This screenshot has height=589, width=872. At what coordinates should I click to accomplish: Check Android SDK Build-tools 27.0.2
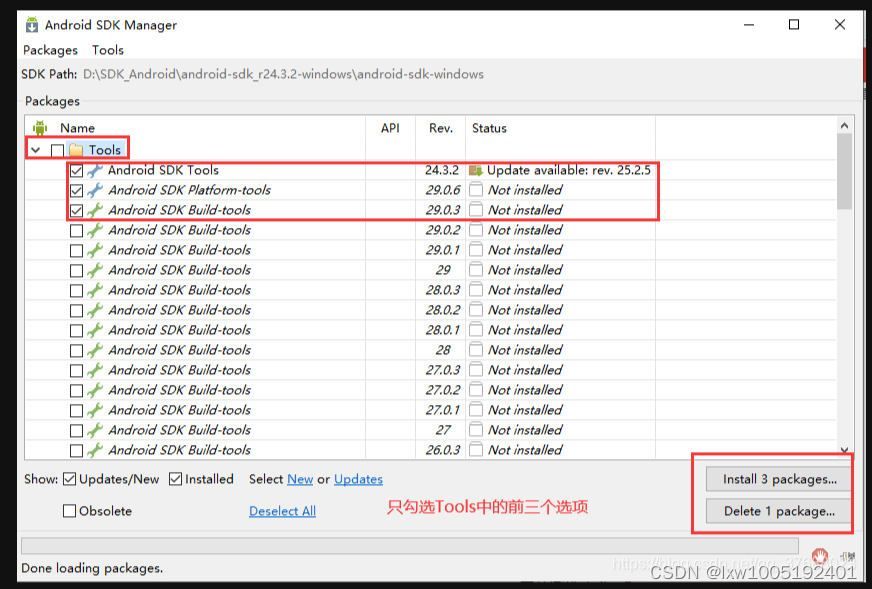pyautogui.click(x=77, y=391)
